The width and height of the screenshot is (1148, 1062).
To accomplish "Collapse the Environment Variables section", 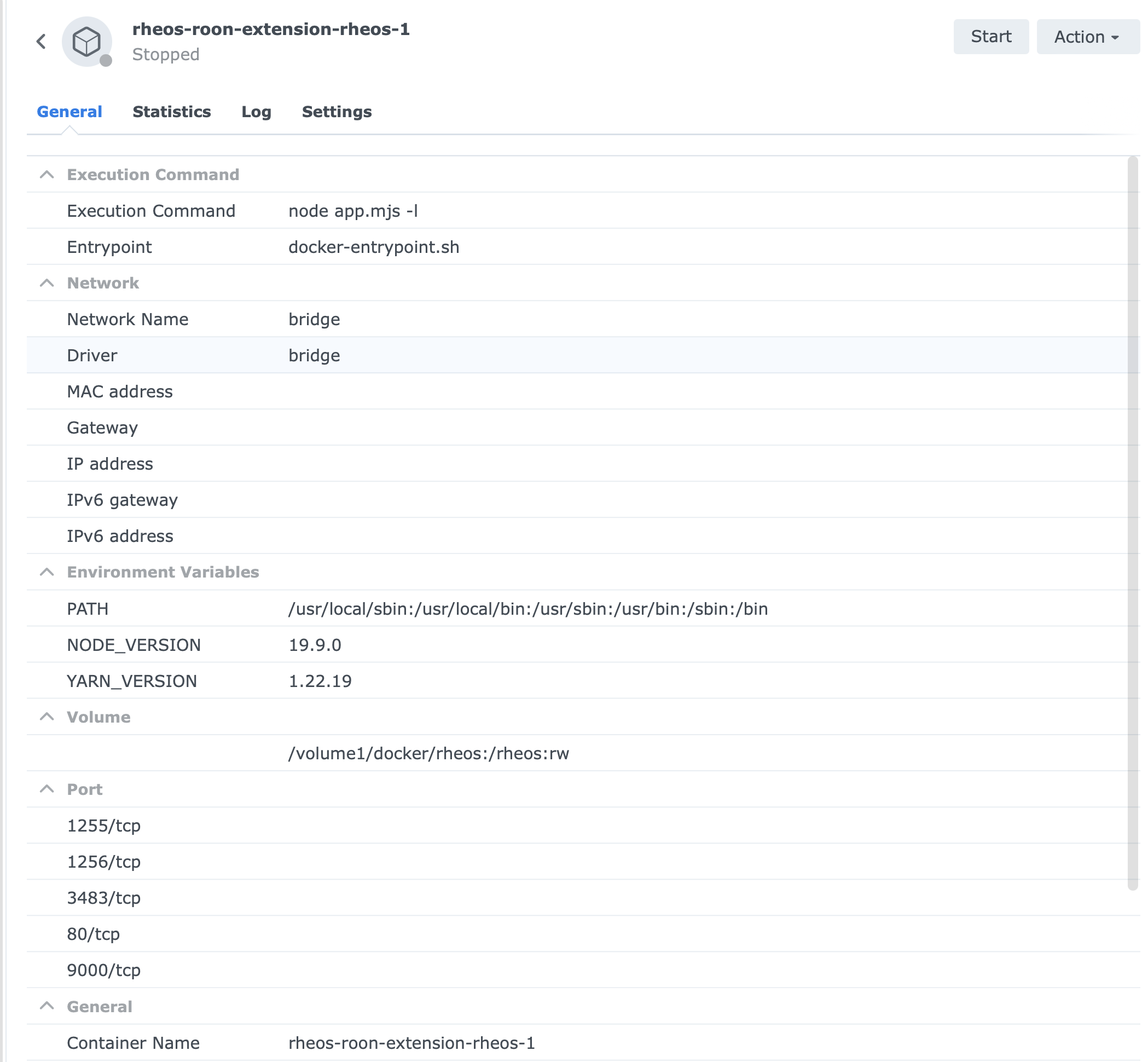I will 47,572.
